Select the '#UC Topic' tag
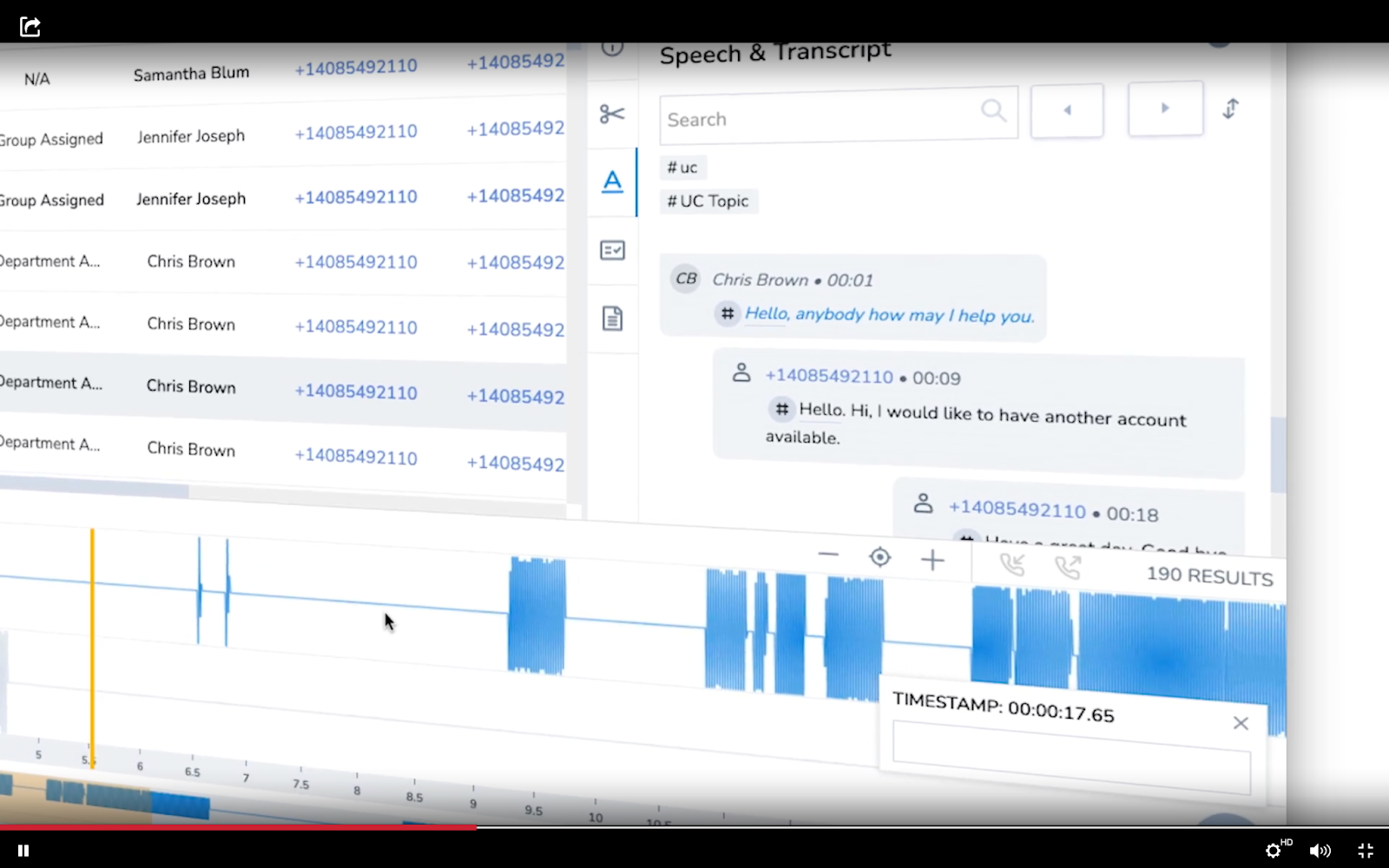 708,201
